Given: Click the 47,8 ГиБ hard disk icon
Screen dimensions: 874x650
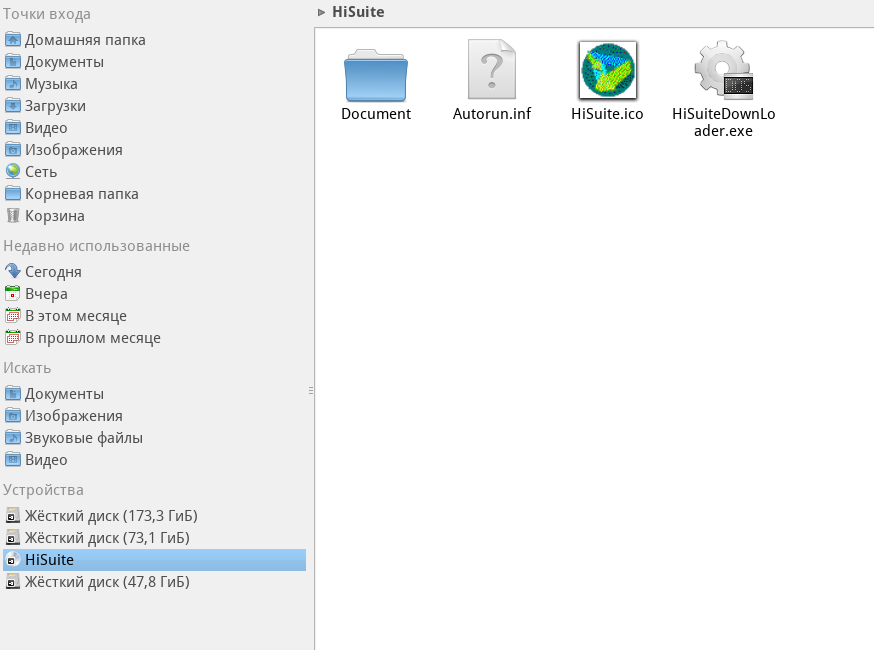Looking at the screenshot, I should tap(13, 581).
